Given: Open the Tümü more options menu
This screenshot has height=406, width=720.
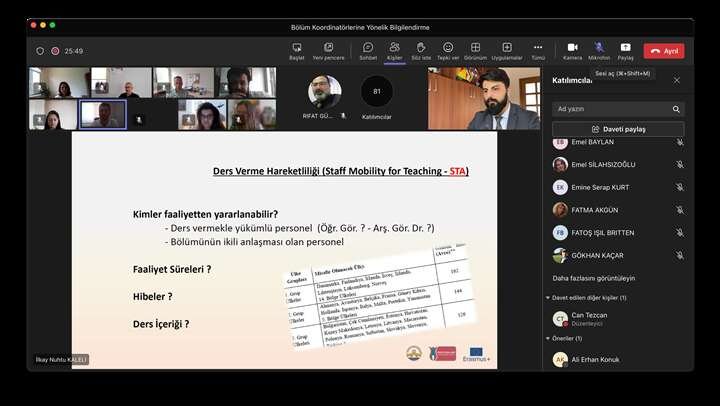Looking at the screenshot, I should (x=538, y=50).
